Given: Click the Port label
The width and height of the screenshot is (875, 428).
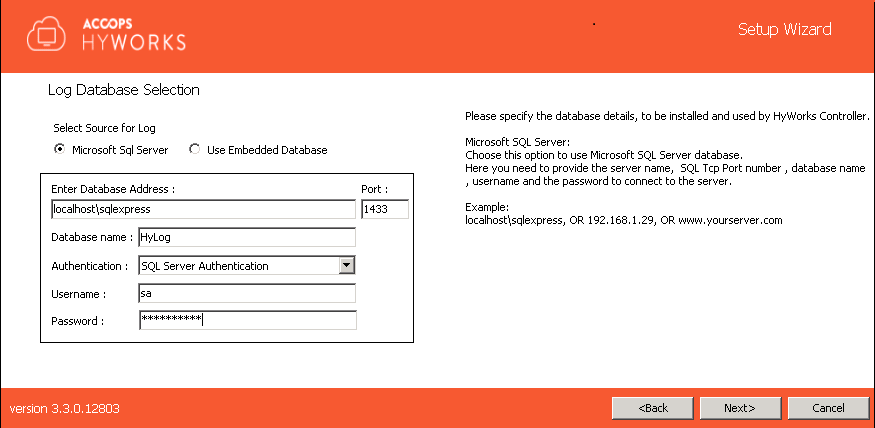Looking at the screenshot, I should [x=375, y=189].
